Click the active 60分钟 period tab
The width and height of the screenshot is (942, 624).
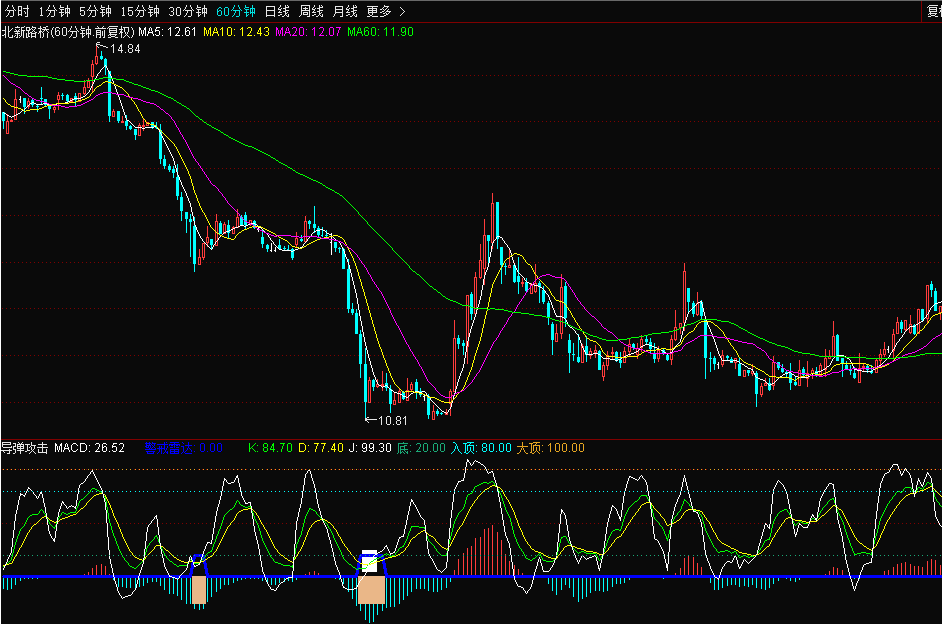click(236, 11)
